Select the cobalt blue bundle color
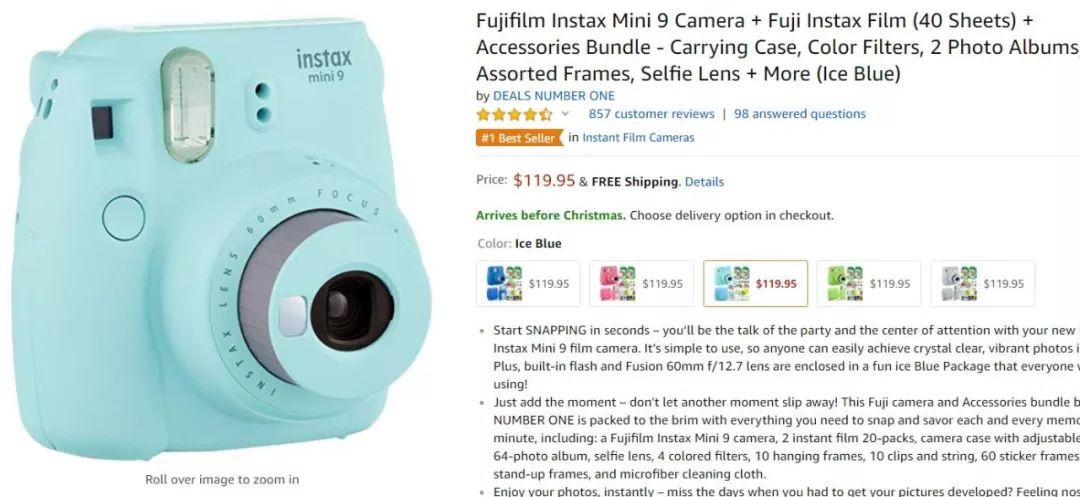Viewport: 1080px width, 497px height. (528, 283)
